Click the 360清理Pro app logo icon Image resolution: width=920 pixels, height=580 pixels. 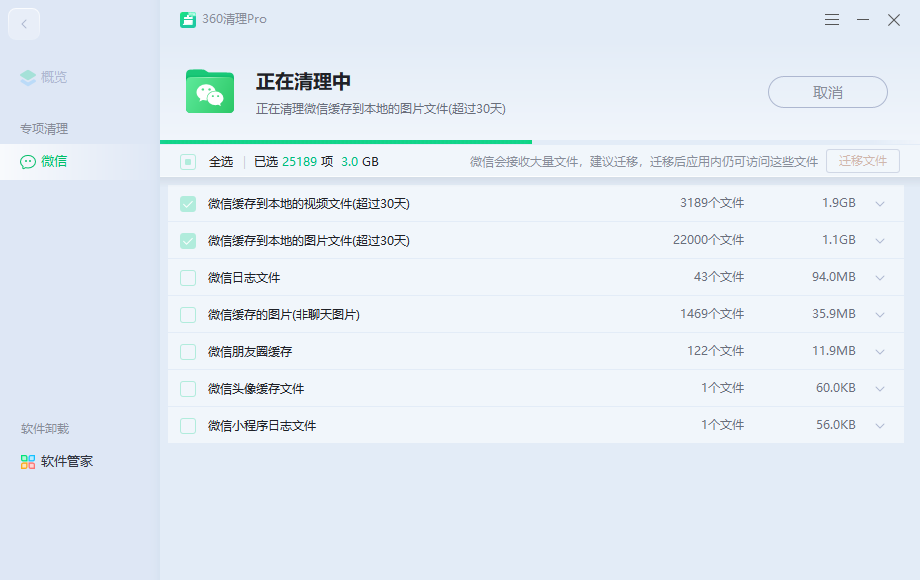(x=188, y=20)
